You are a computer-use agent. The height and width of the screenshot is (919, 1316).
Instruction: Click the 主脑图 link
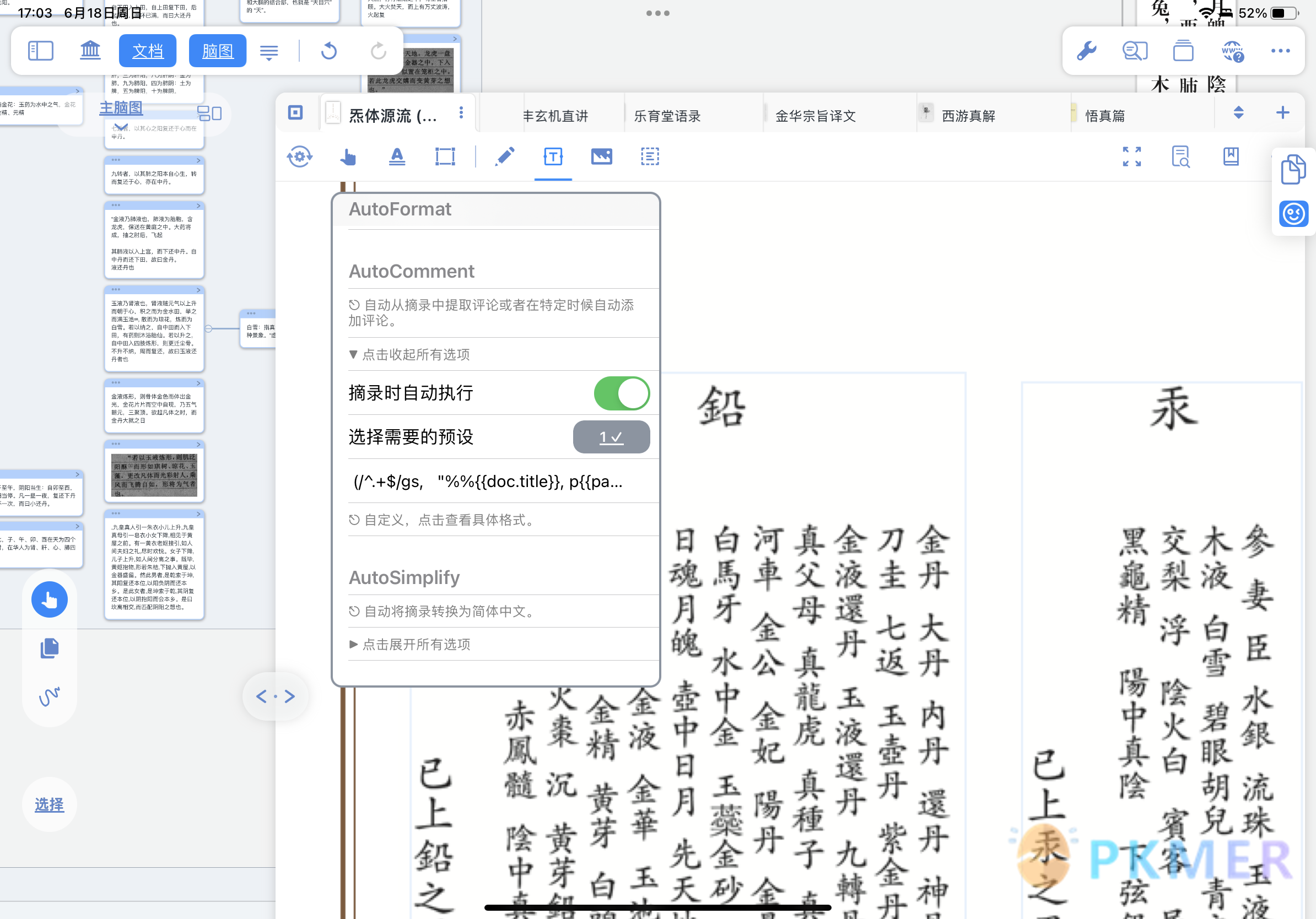tap(121, 108)
